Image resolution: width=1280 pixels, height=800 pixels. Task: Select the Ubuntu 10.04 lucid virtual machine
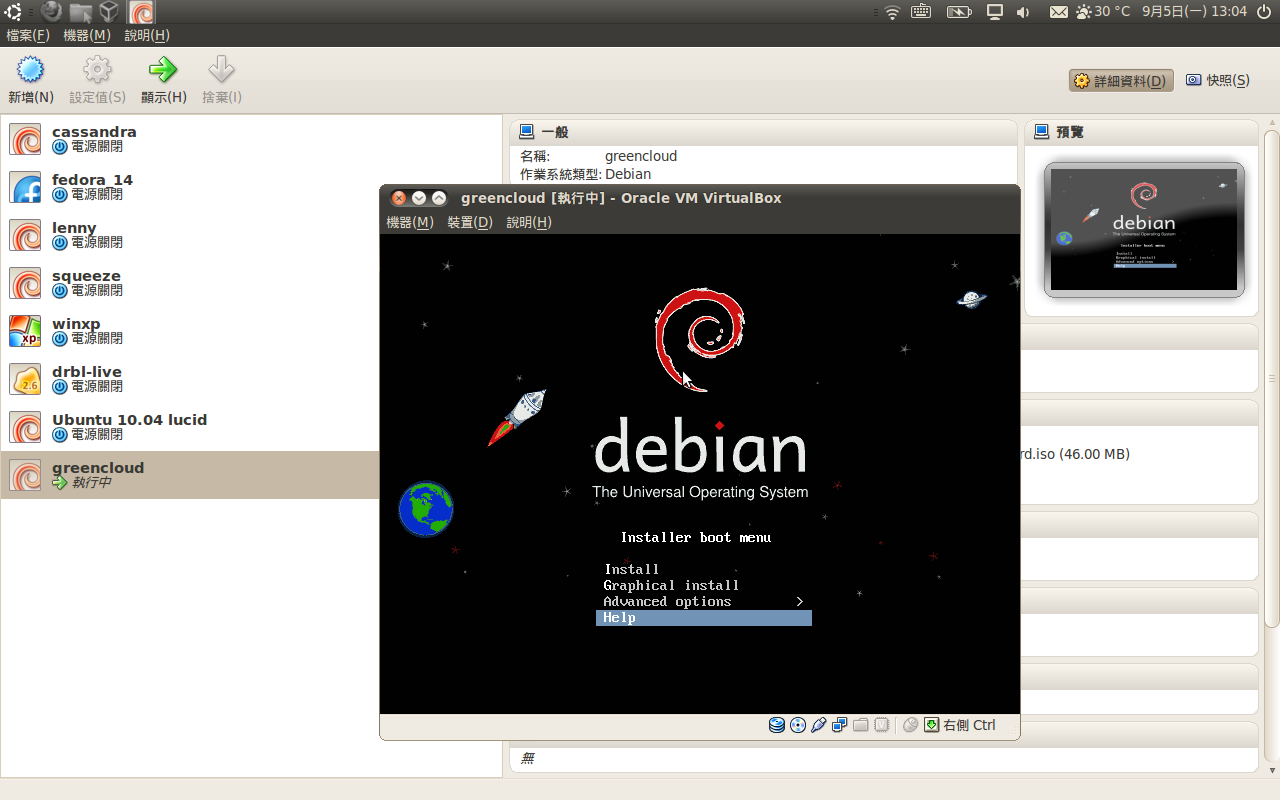coord(190,427)
